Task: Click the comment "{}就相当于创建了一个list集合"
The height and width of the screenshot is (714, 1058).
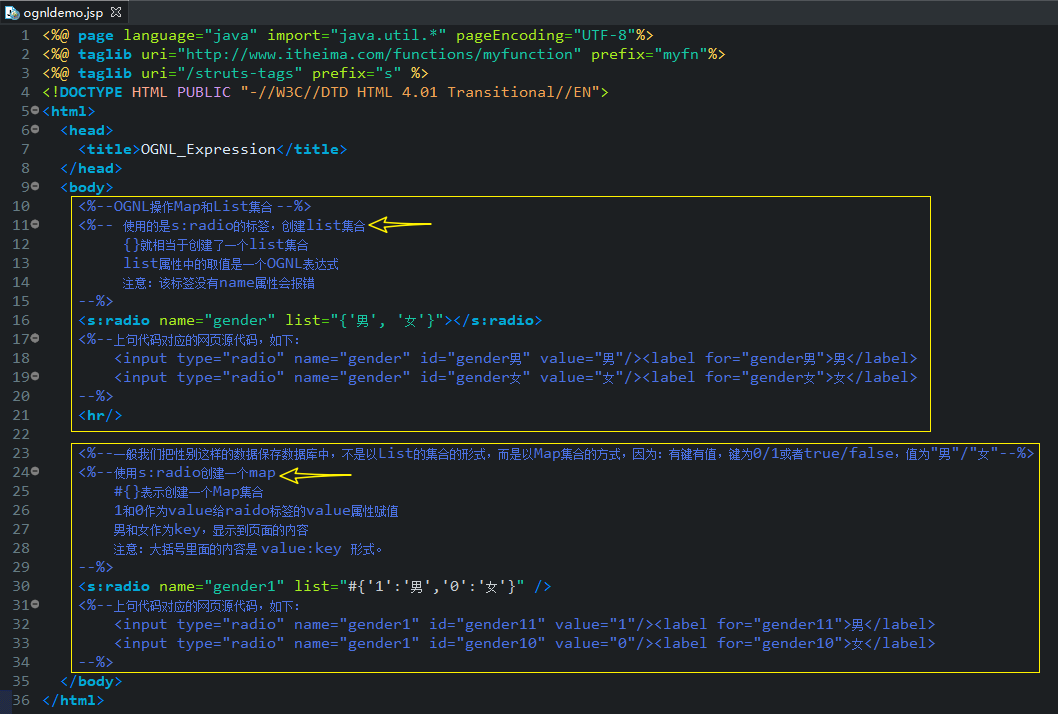Action: 216,244
